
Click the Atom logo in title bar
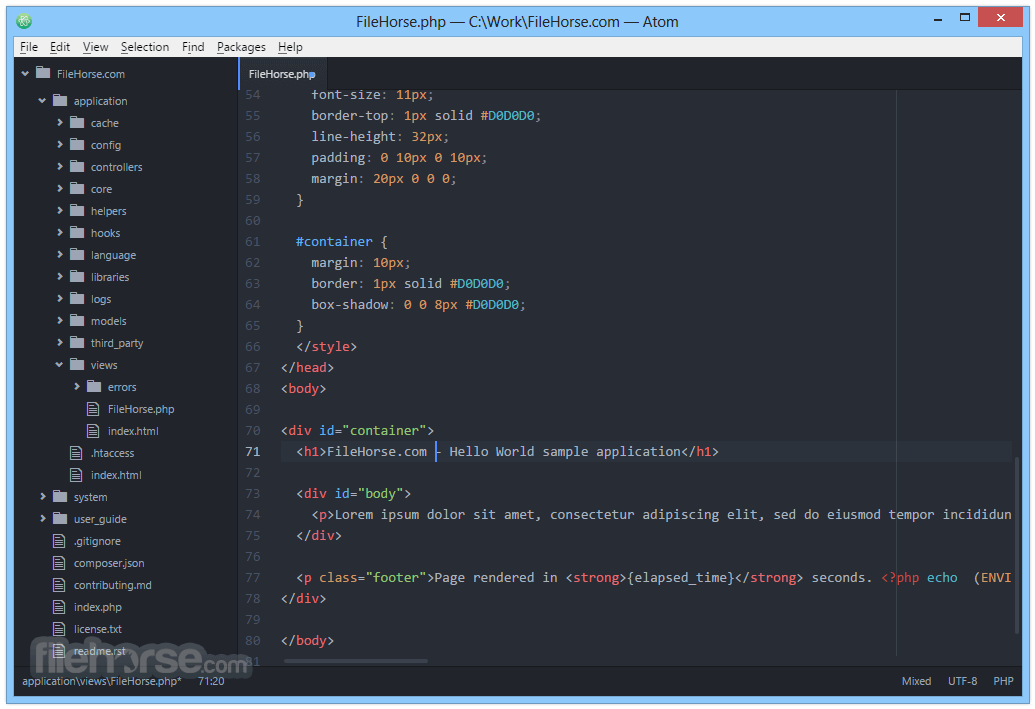coord(24,21)
